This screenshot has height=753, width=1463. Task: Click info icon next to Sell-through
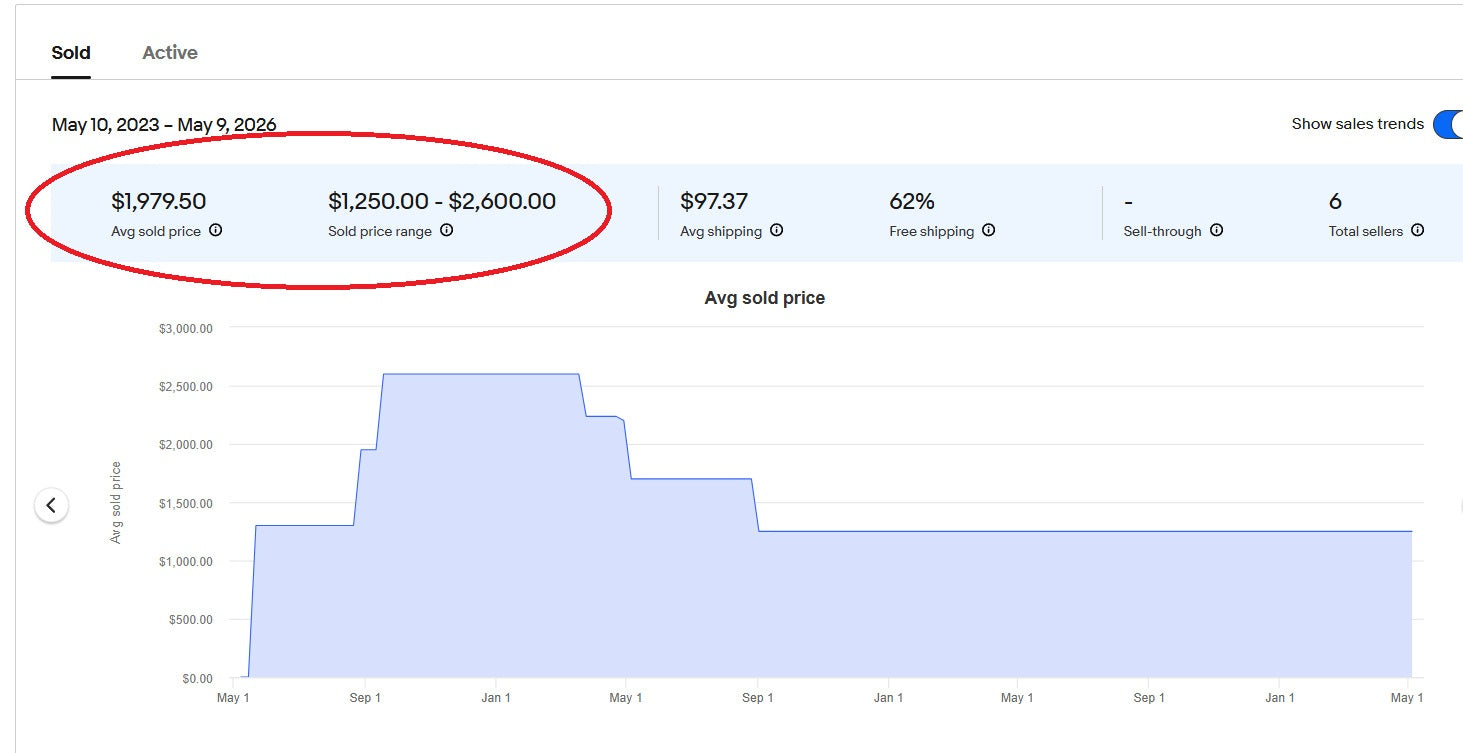(x=1216, y=230)
